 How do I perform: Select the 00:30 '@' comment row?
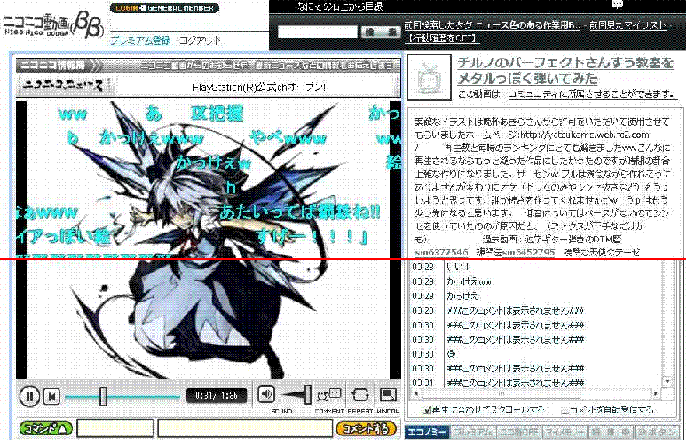pos(534,354)
